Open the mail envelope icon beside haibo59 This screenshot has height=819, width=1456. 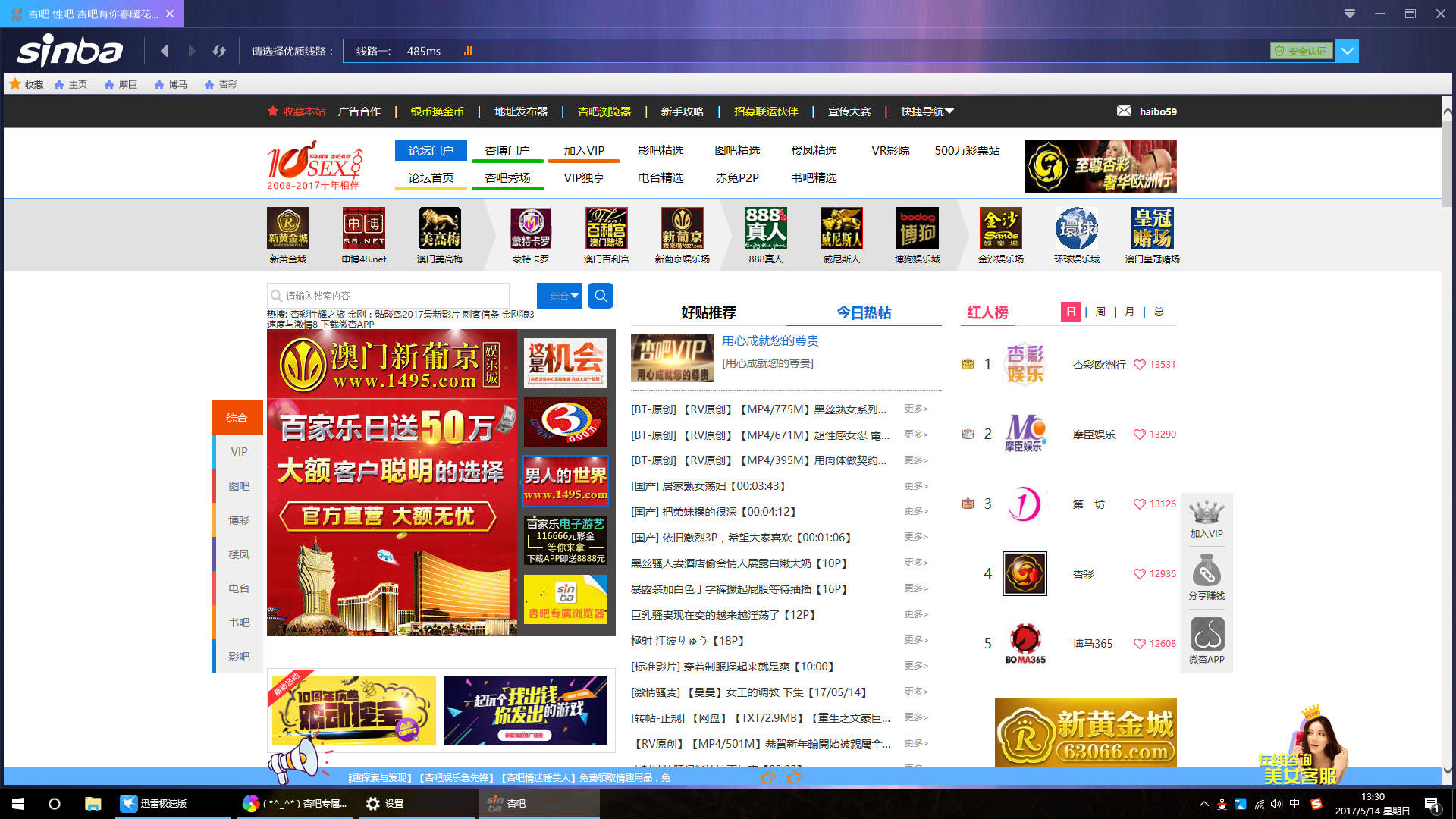[x=1124, y=111]
